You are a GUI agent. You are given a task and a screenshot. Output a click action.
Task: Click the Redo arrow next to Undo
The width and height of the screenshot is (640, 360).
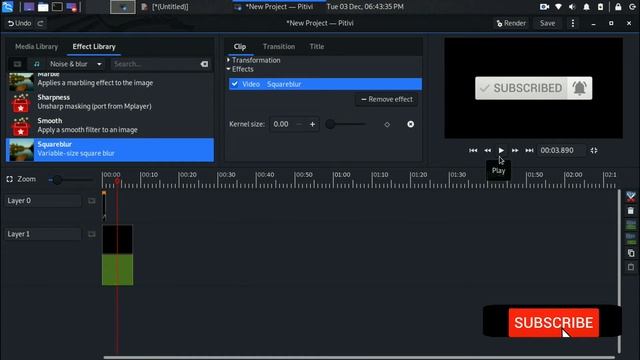tap(40, 23)
